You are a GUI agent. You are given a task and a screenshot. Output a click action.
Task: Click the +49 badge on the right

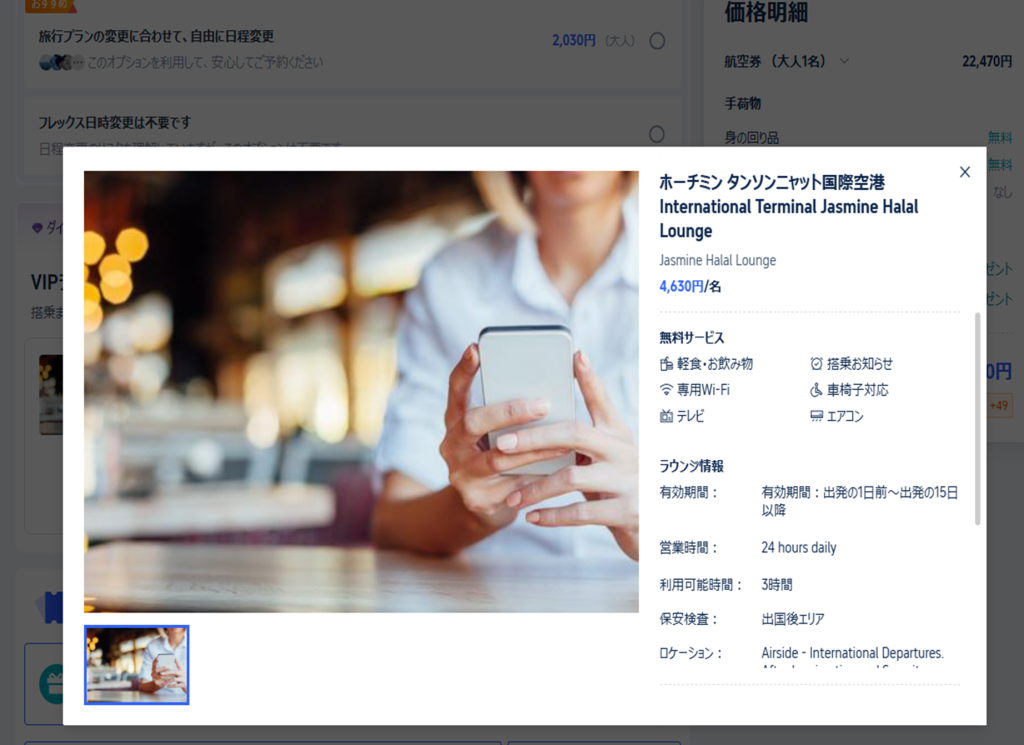(x=999, y=405)
